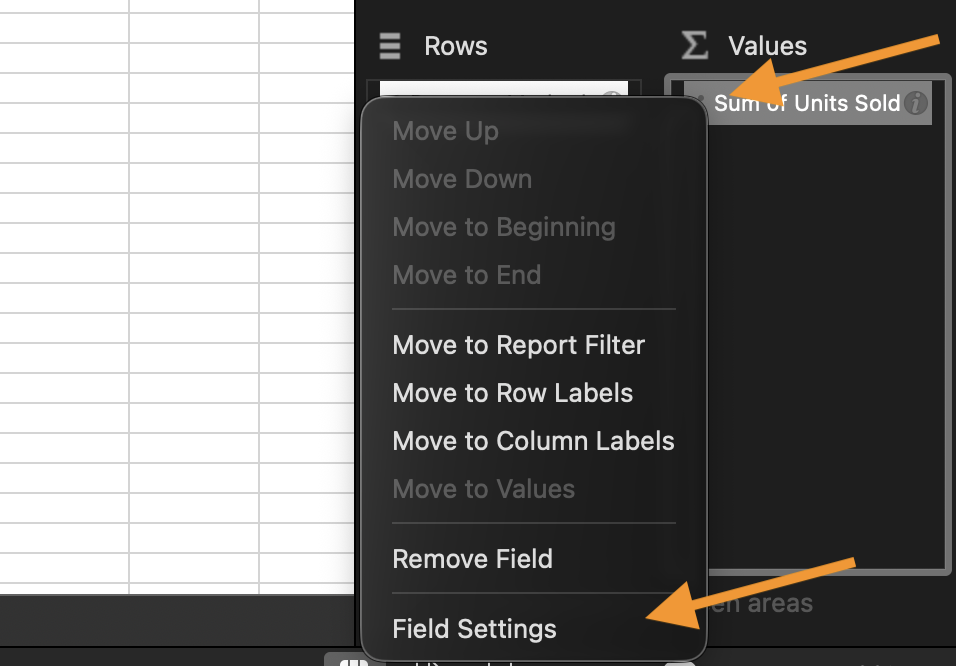Choose Move to Report Filter
Screen dimensions: 956x666
pyautogui.click(x=518, y=345)
